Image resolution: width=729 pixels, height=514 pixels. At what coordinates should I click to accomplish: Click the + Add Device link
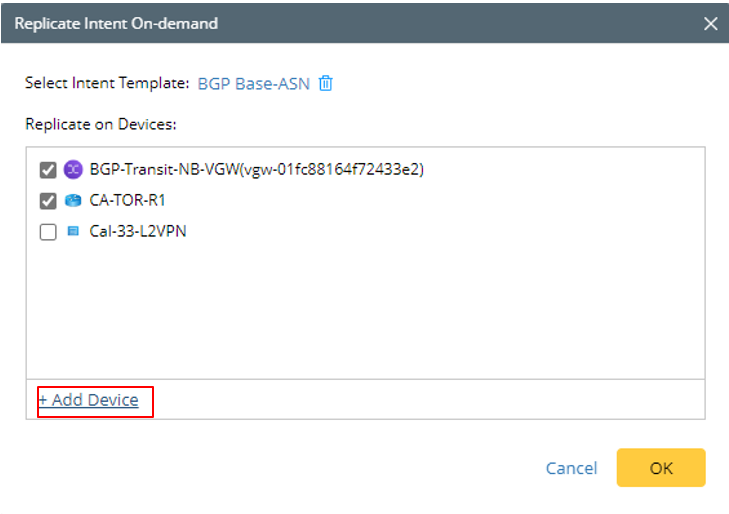pos(88,400)
